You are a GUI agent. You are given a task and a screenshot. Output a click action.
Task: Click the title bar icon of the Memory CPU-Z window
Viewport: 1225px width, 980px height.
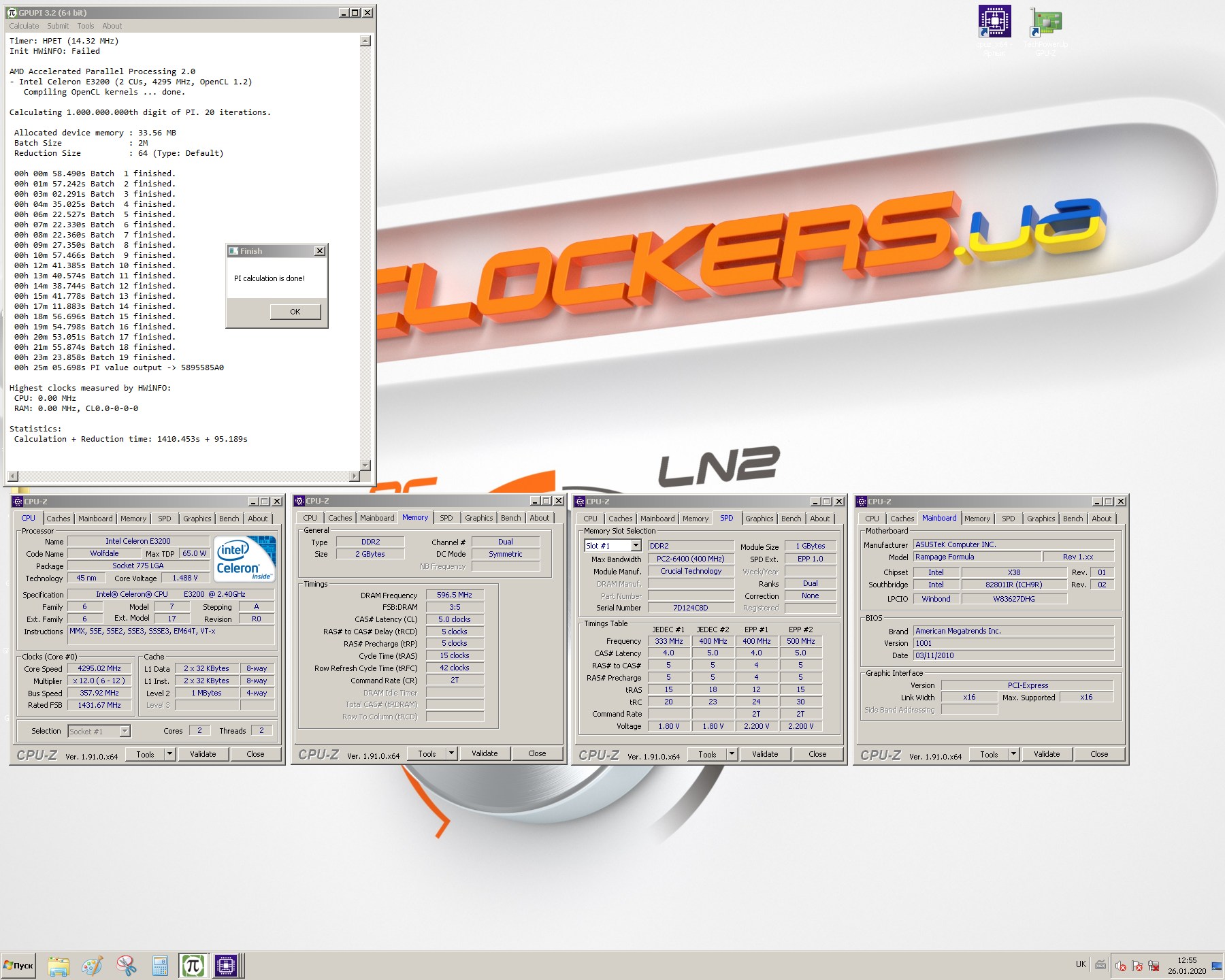[x=299, y=501]
